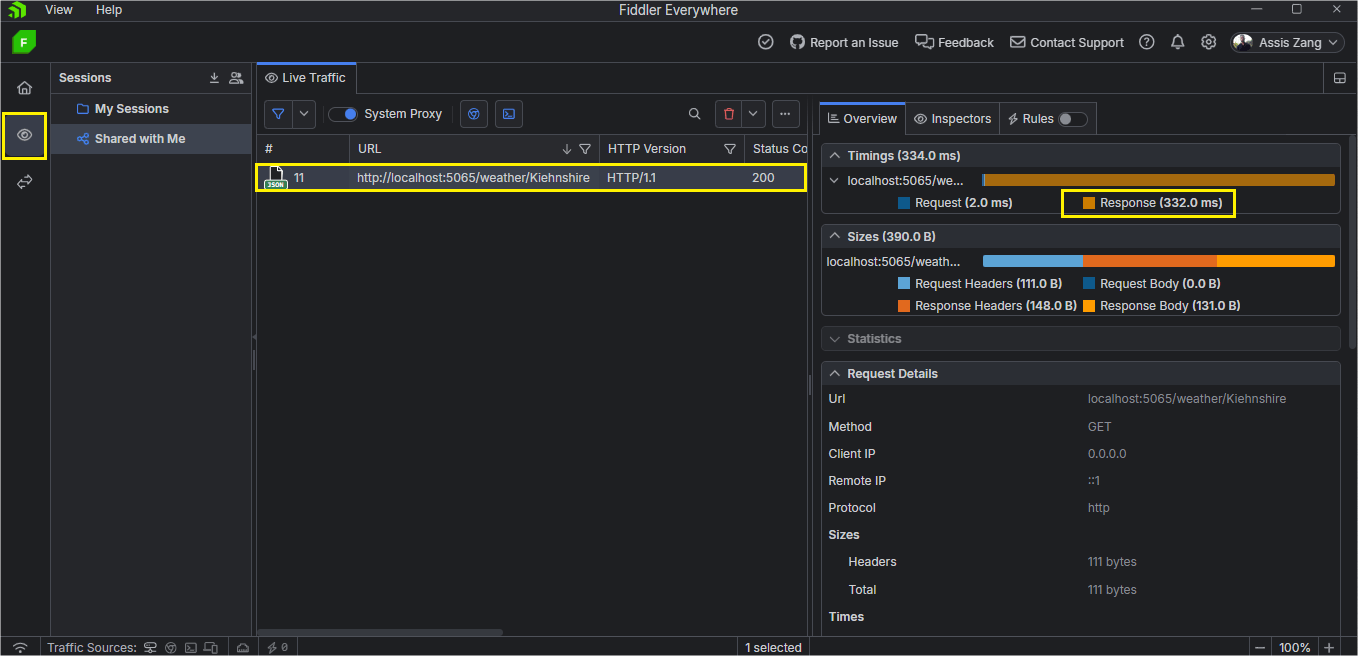The height and width of the screenshot is (656, 1358).
Task: Delete sessions with red trash icon
Action: tap(729, 114)
